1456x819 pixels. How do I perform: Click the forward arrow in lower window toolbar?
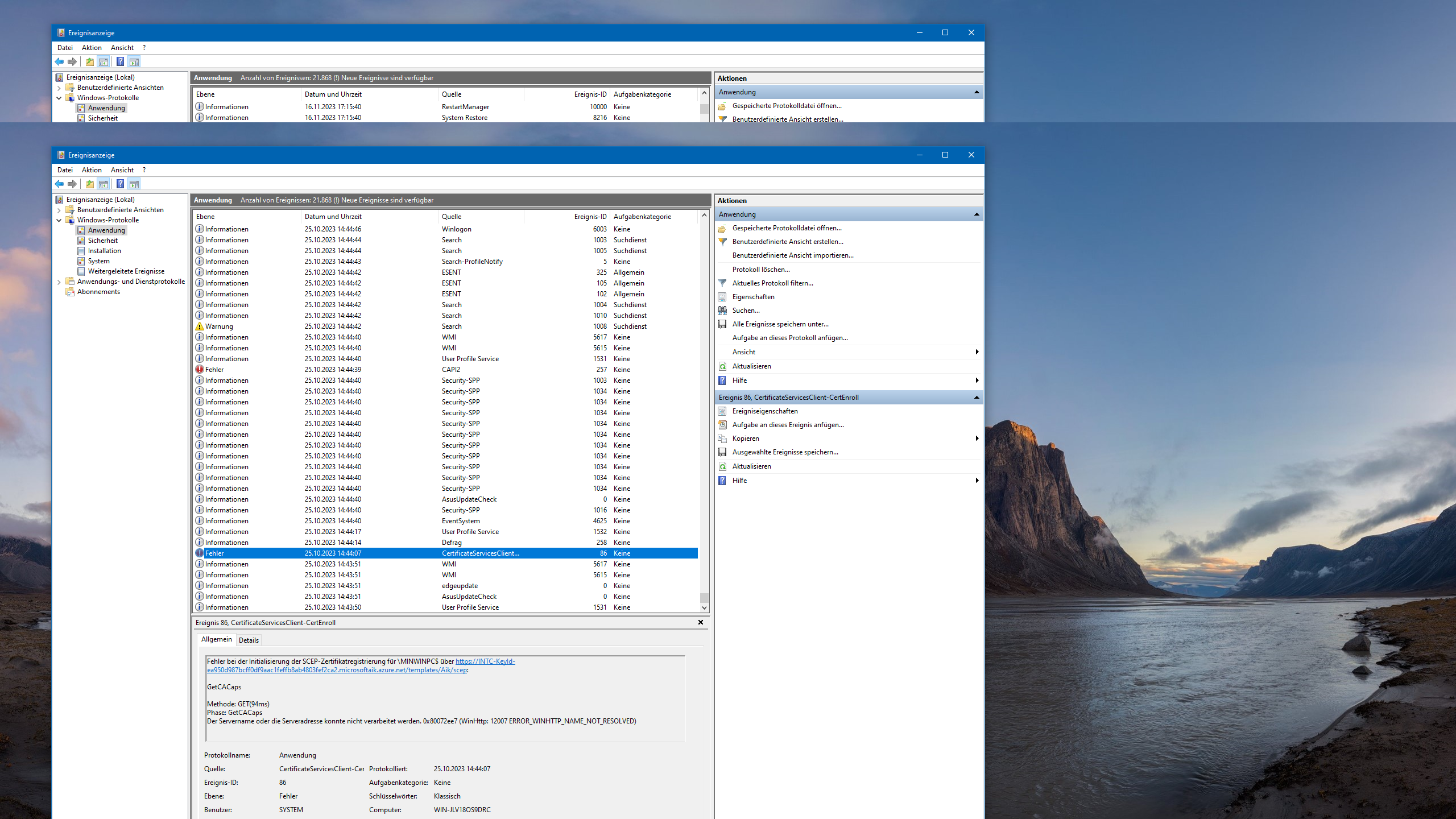click(x=72, y=184)
